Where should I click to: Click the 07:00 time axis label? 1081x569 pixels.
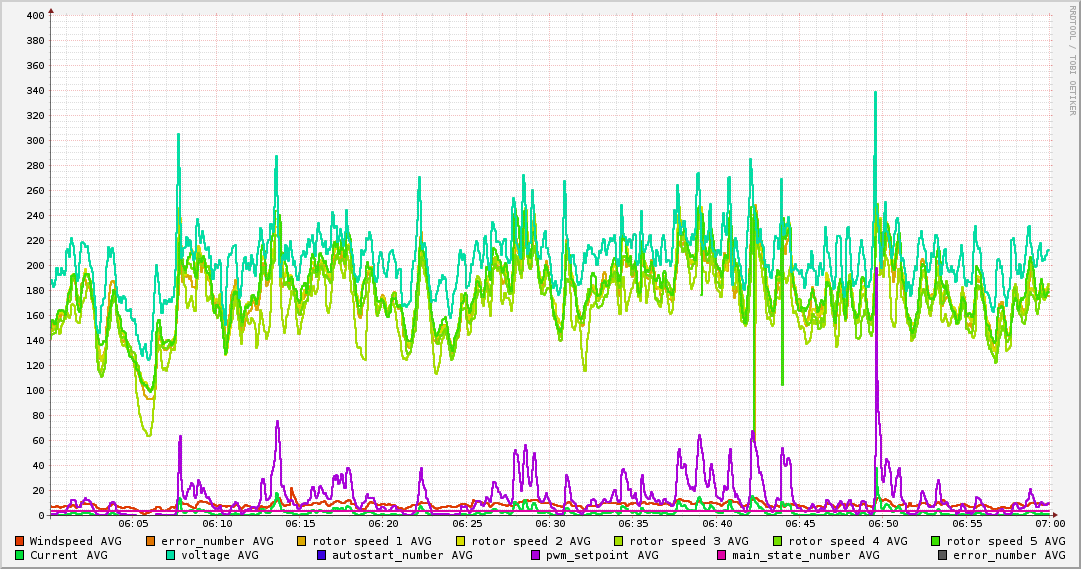1049,523
